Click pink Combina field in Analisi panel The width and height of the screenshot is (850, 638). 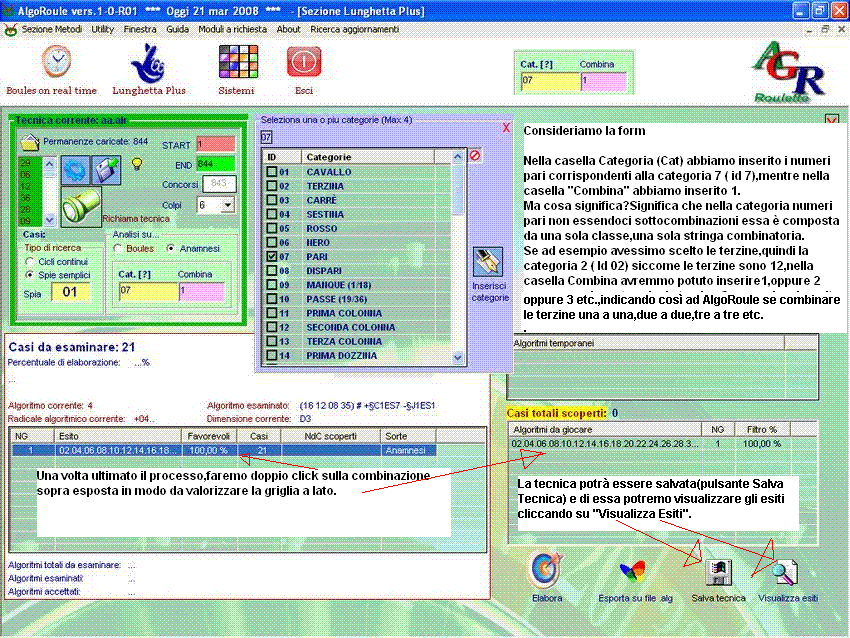(x=202, y=292)
